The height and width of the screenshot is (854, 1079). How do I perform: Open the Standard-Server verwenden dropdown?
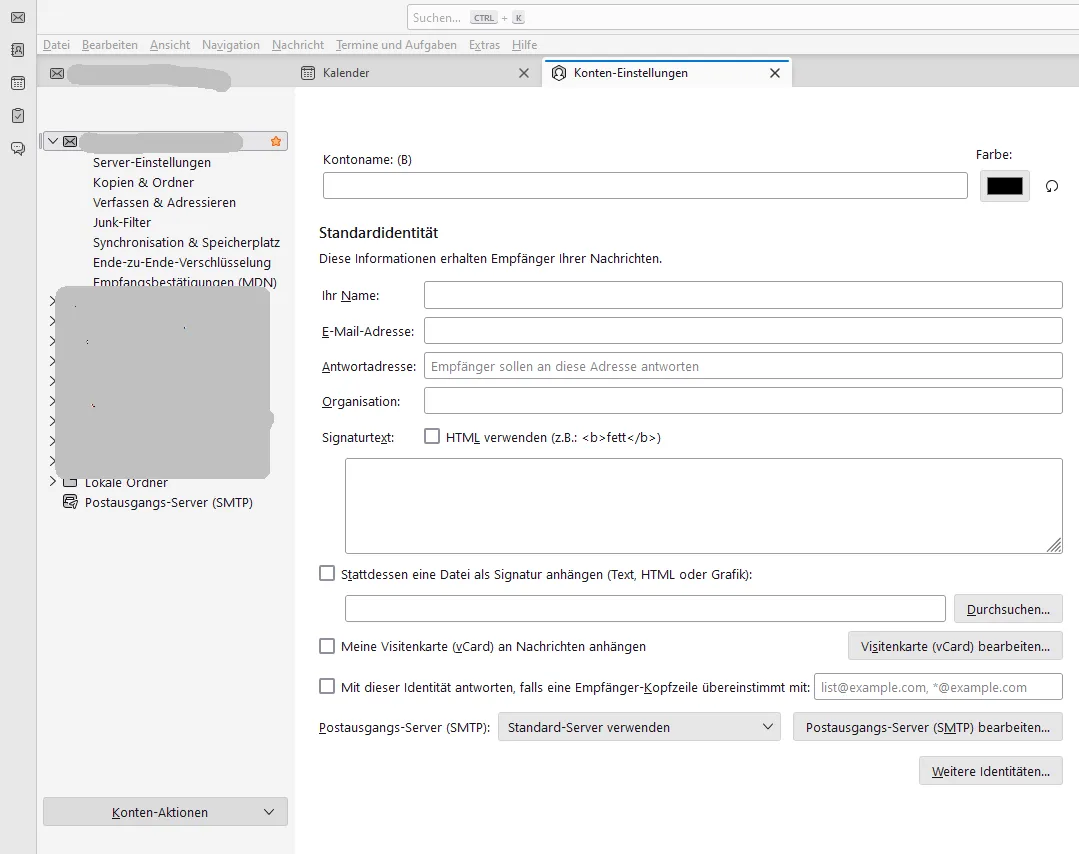coord(639,727)
